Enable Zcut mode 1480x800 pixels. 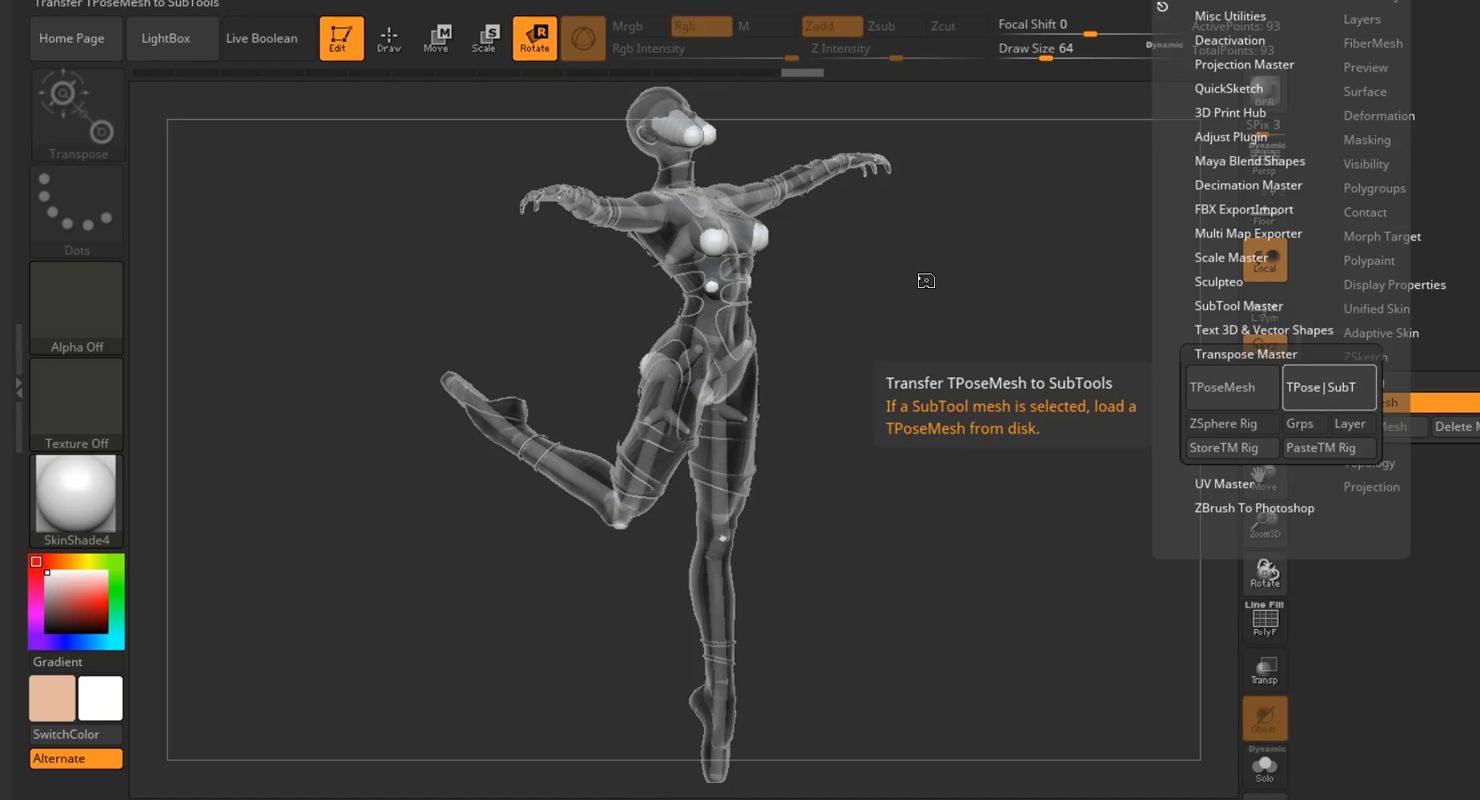(943, 26)
